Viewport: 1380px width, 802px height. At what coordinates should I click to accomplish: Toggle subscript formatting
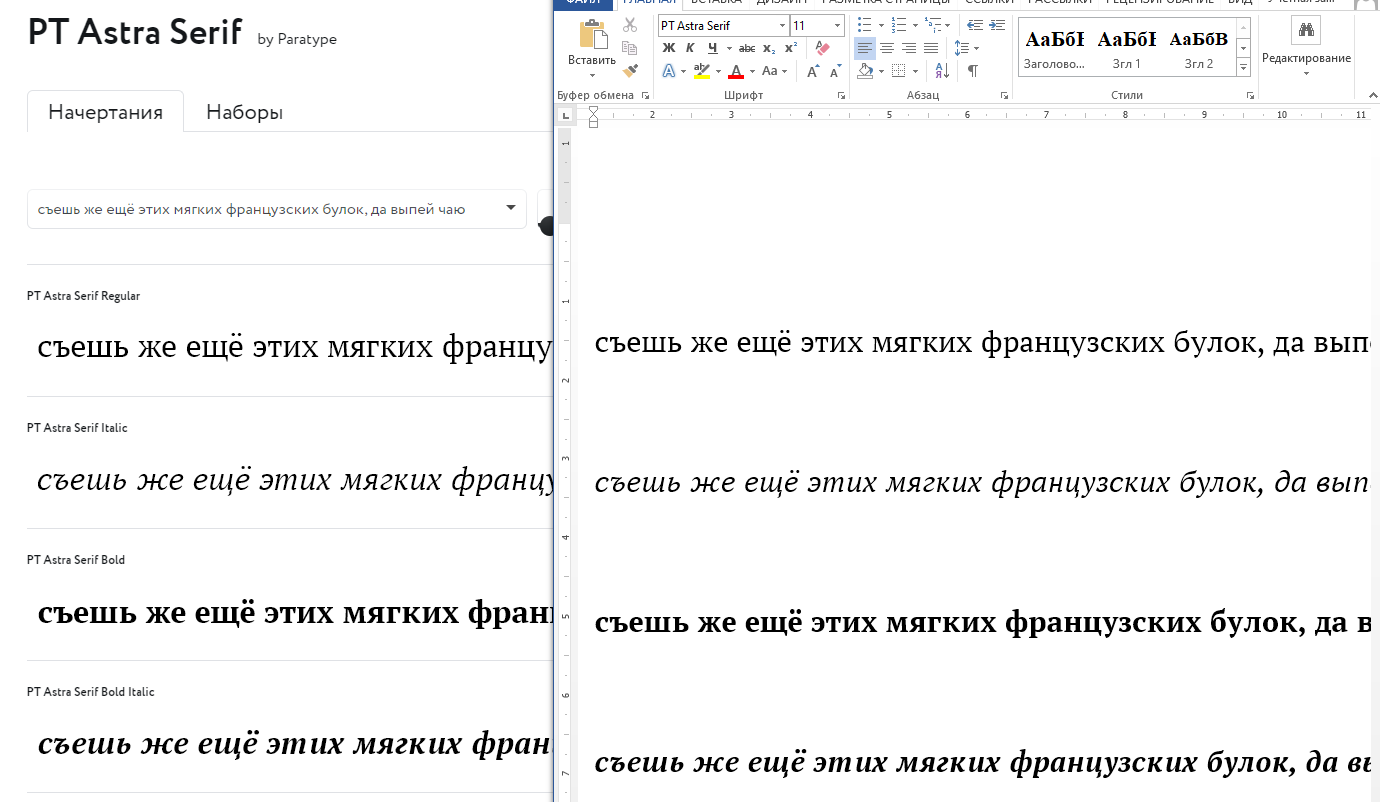click(768, 48)
